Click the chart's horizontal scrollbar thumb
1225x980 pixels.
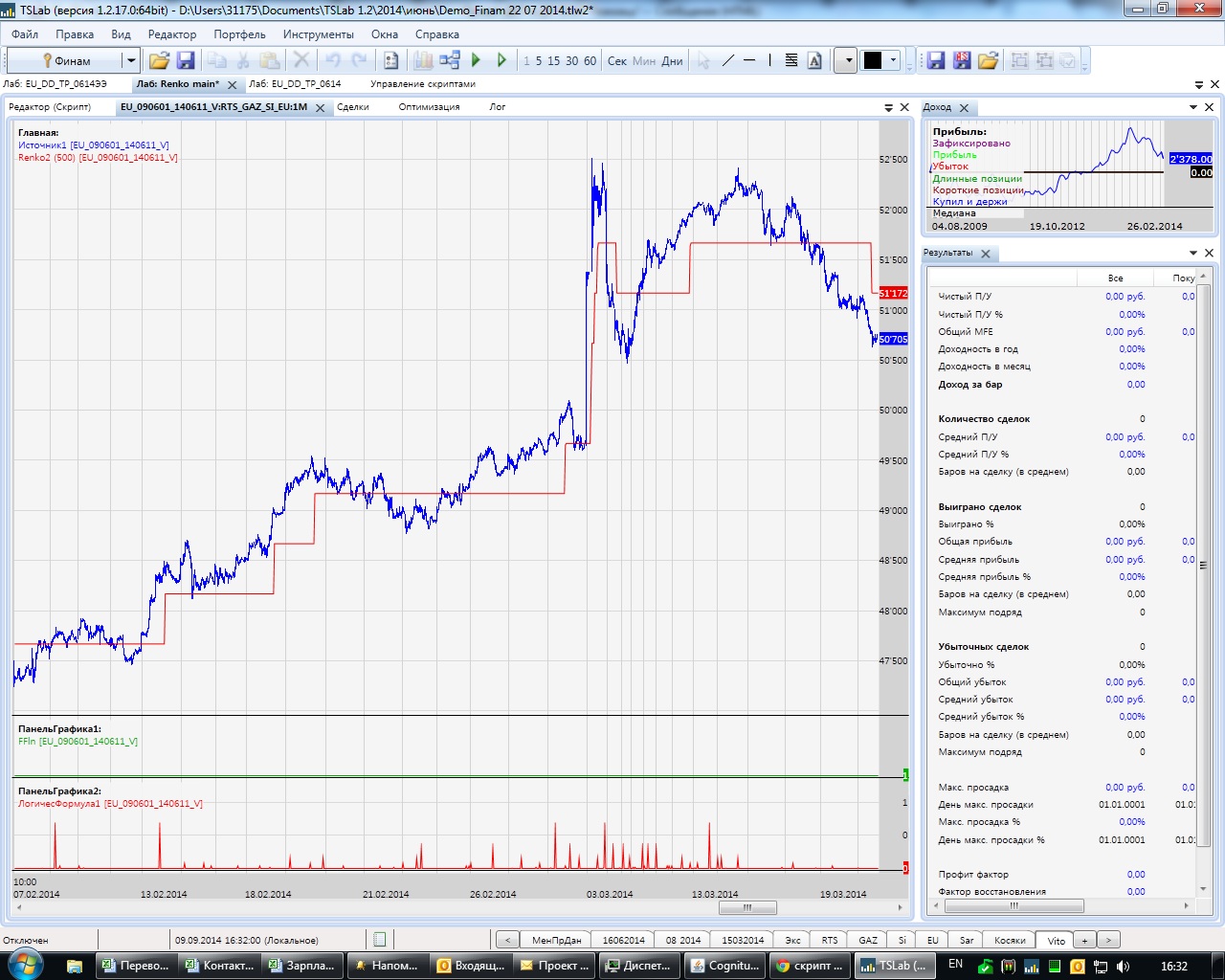click(x=747, y=907)
